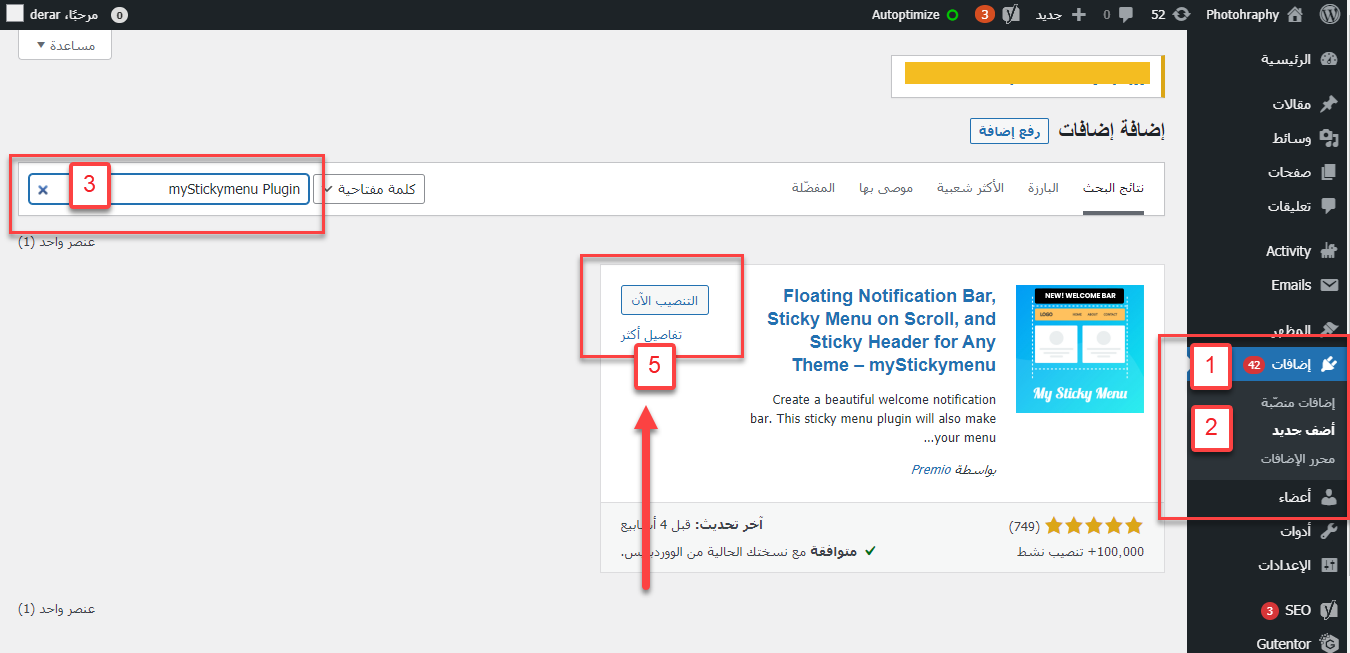The image size is (1350, 653).
Task: Switch to the نتائج البحث tab
Action: click(x=1114, y=188)
